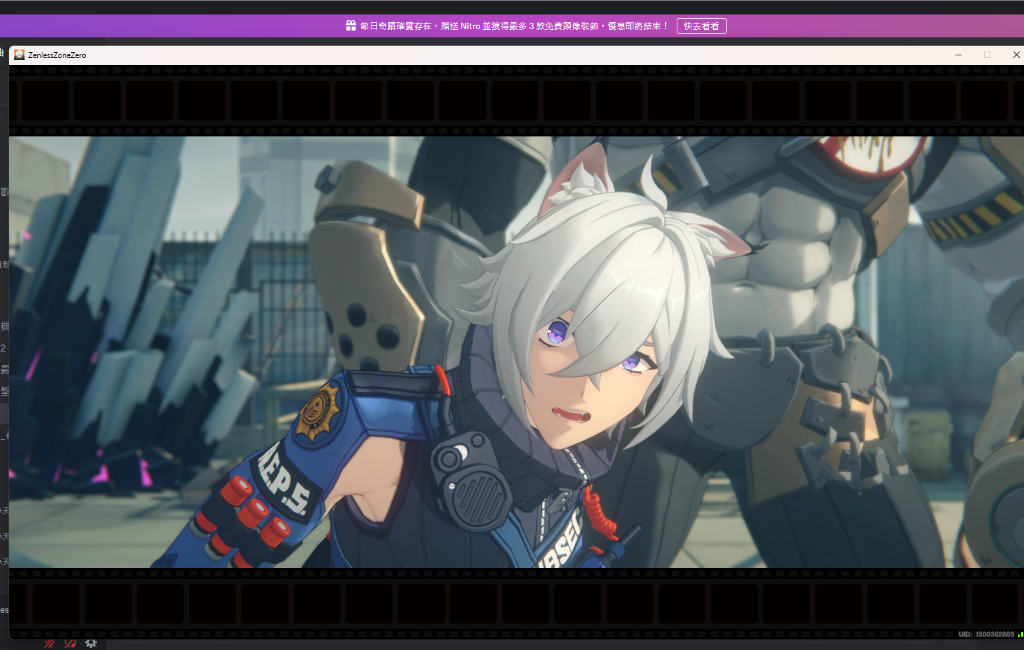The width and height of the screenshot is (1024, 650).
Task: Click the UID number in the game corner
Action: click(986, 634)
